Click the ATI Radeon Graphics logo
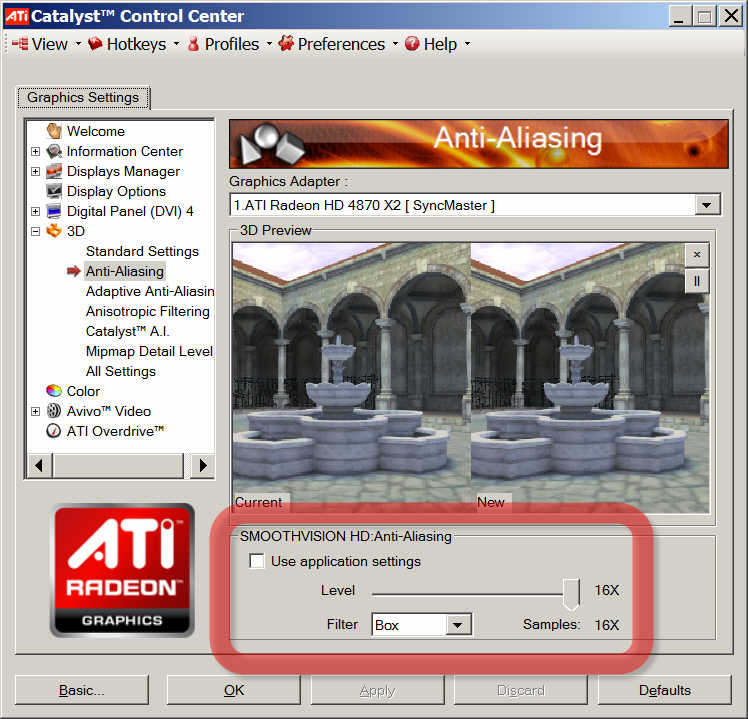Image resolution: width=748 pixels, height=719 pixels. pyautogui.click(x=122, y=571)
